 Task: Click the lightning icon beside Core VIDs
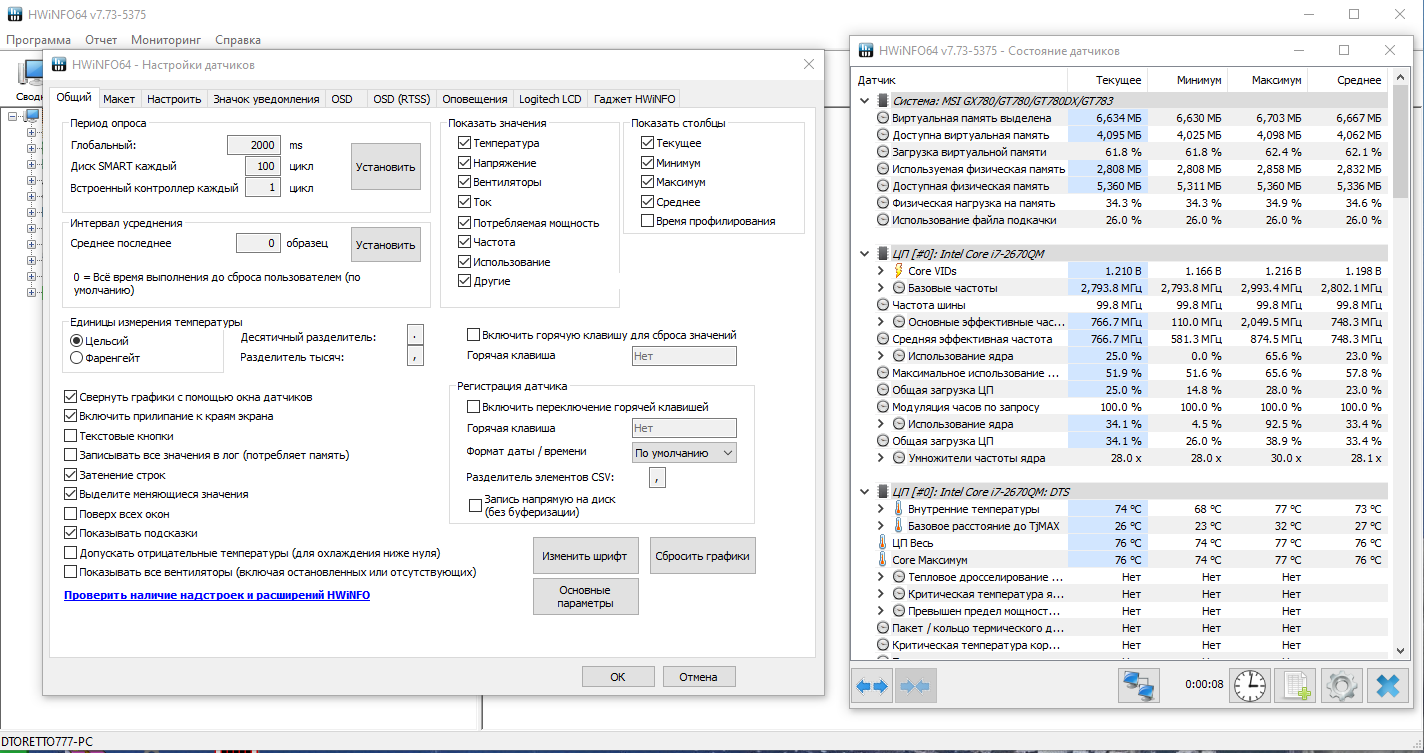(898, 271)
